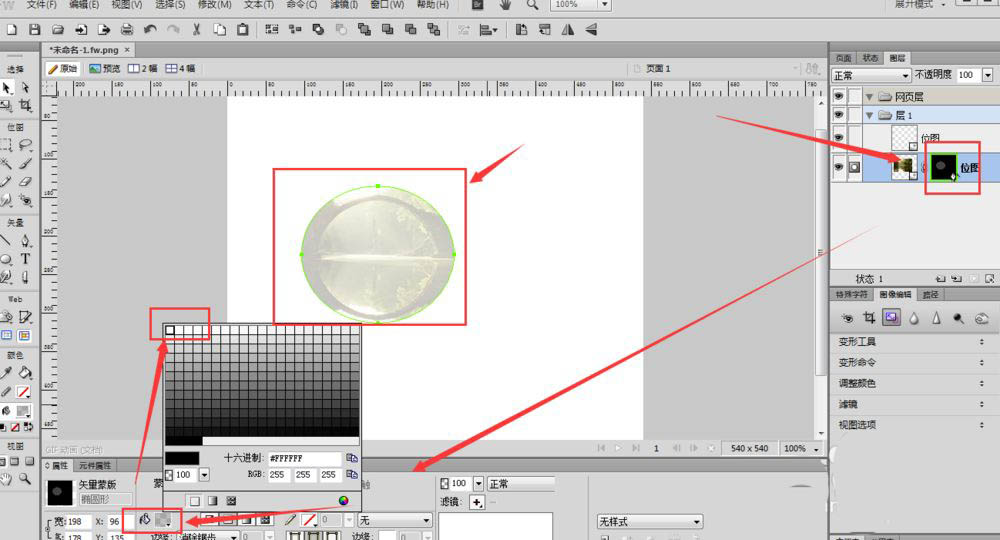Select the Zoom magnifier tool
The height and width of the screenshot is (540, 1000).
click(x=25, y=479)
